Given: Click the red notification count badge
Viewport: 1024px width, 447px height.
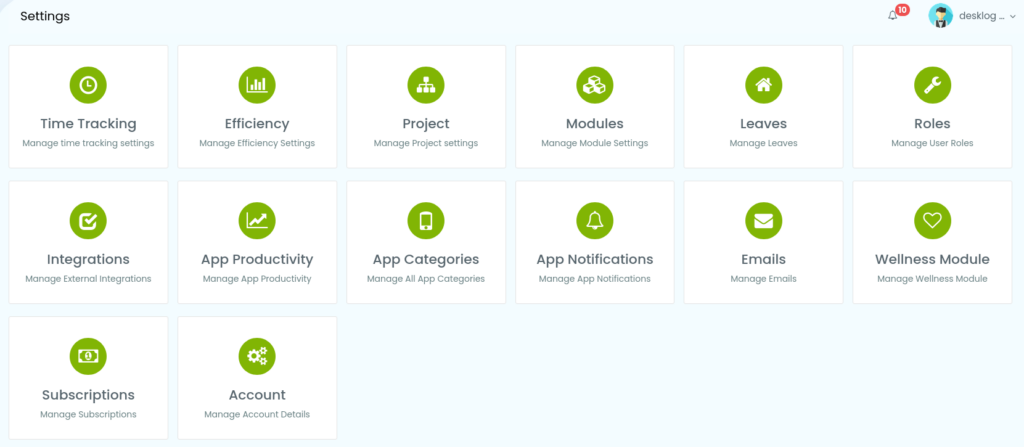Looking at the screenshot, I should (903, 10).
